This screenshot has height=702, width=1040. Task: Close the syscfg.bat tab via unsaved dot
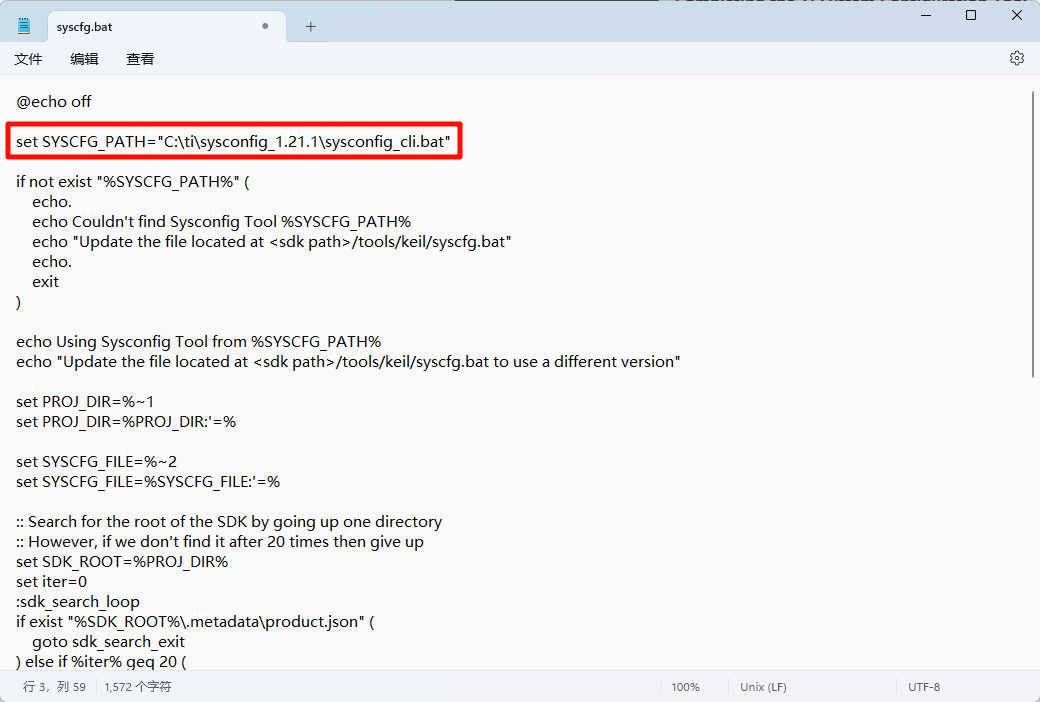265,27
